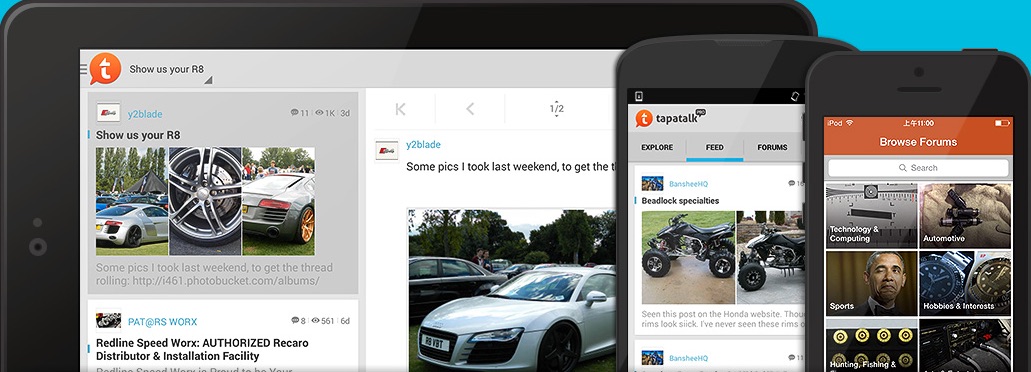Click the rotation icon in Android status bar
Screen dimensions: 1031x372
click(794, 97)
